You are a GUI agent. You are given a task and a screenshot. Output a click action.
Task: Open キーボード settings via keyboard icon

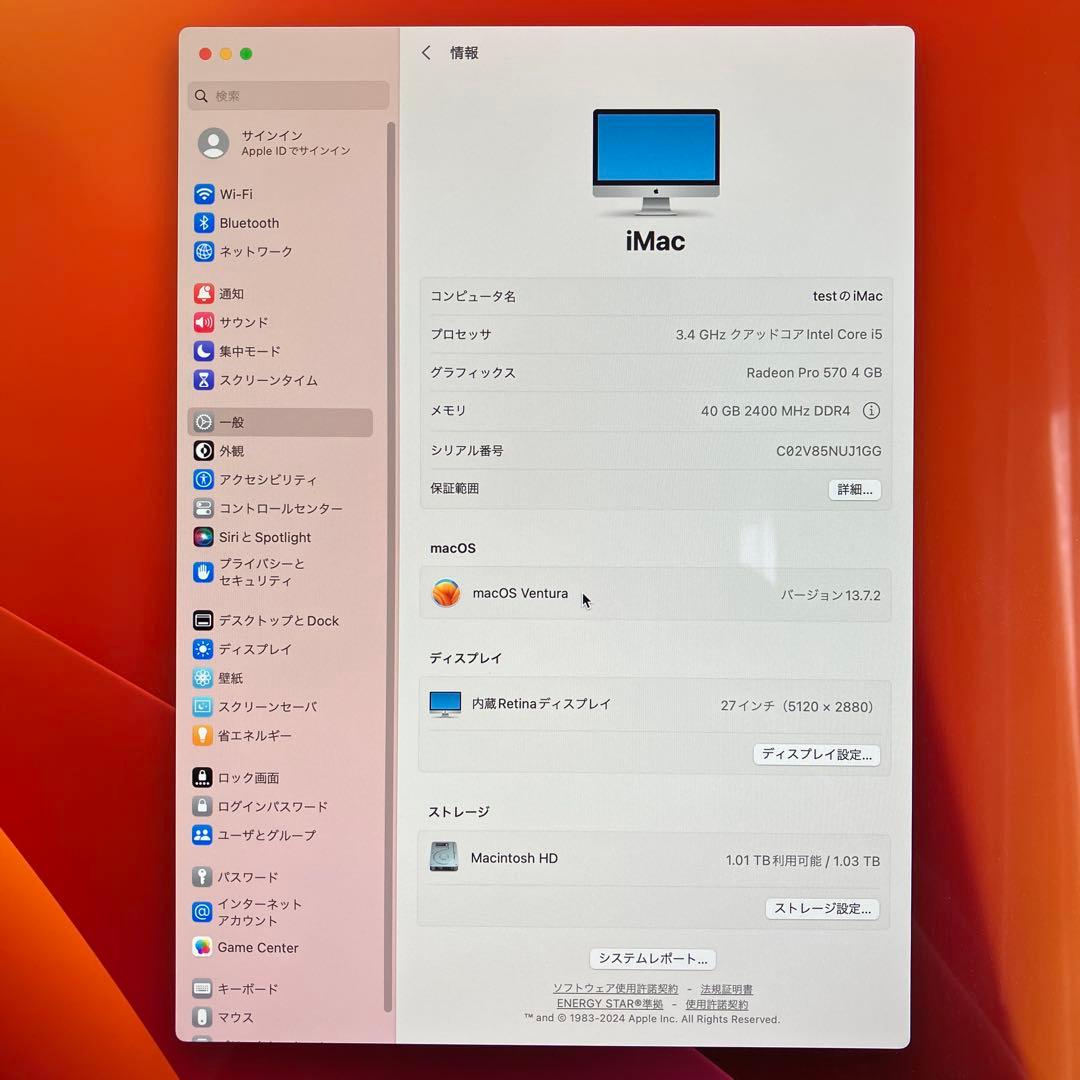point(202,989)
